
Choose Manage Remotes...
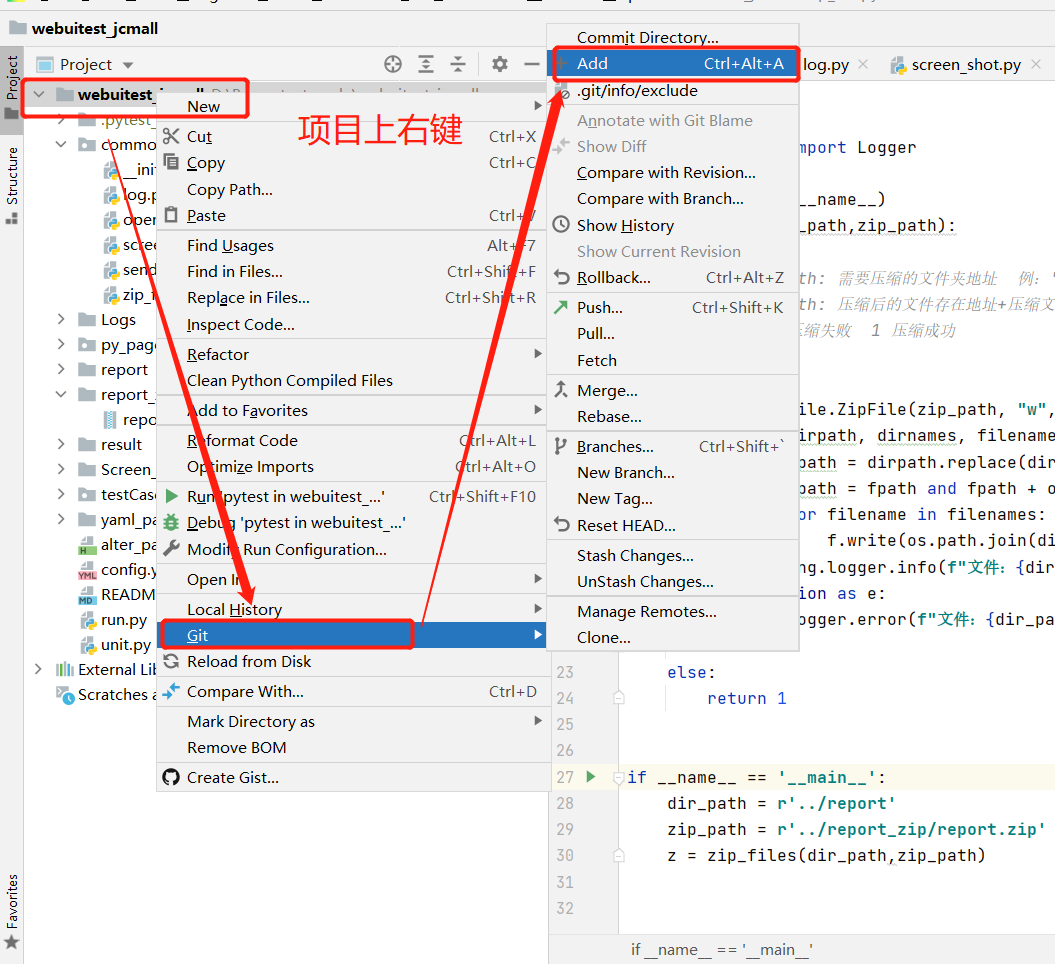click(x=673, y=611)
